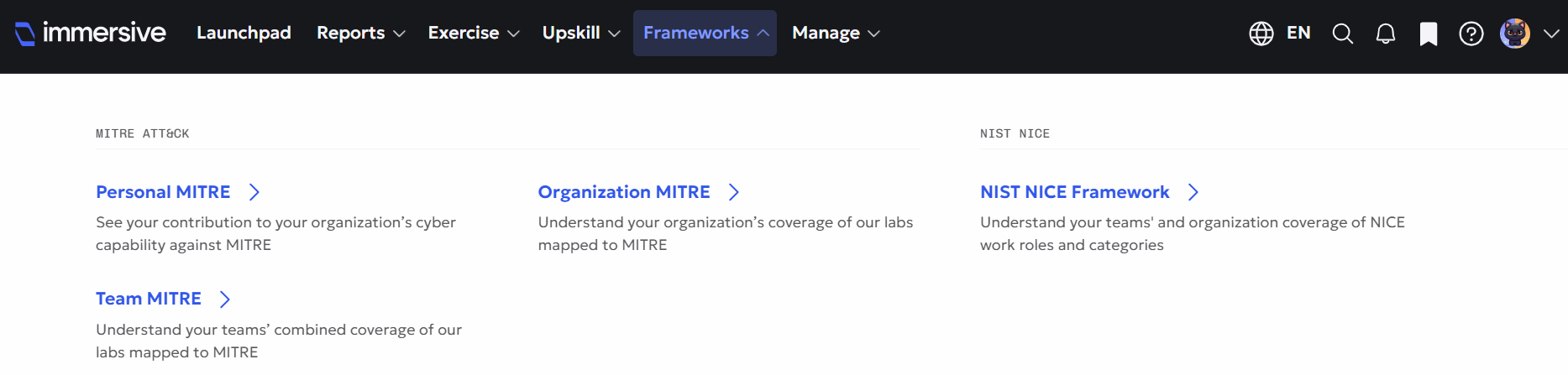Open the search magnifier icon
Screen dimensions: 1568x375
tap(1343, 34)
